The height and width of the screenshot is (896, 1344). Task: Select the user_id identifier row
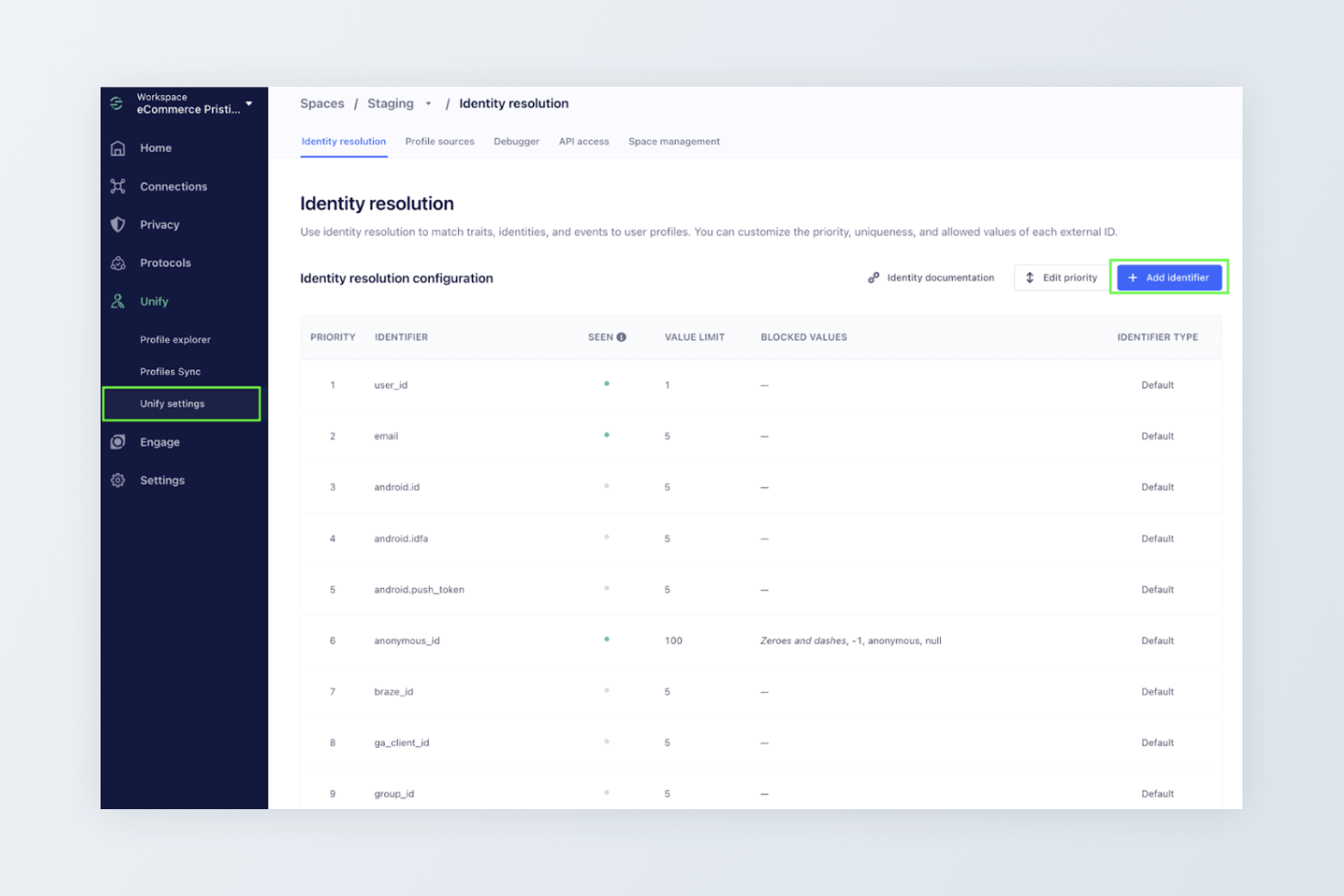[x=761, y=385]
